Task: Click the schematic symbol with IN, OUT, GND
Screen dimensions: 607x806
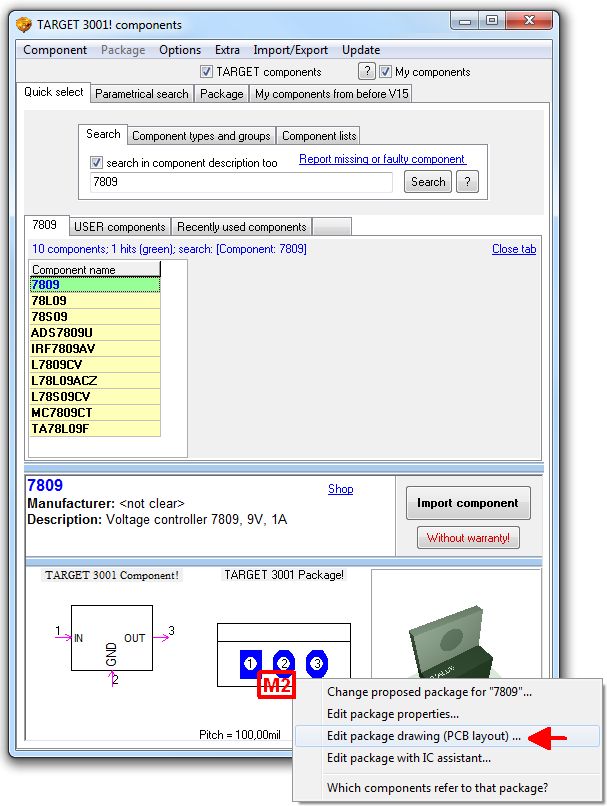Action: pyautogui.click(x=111, y=637)
